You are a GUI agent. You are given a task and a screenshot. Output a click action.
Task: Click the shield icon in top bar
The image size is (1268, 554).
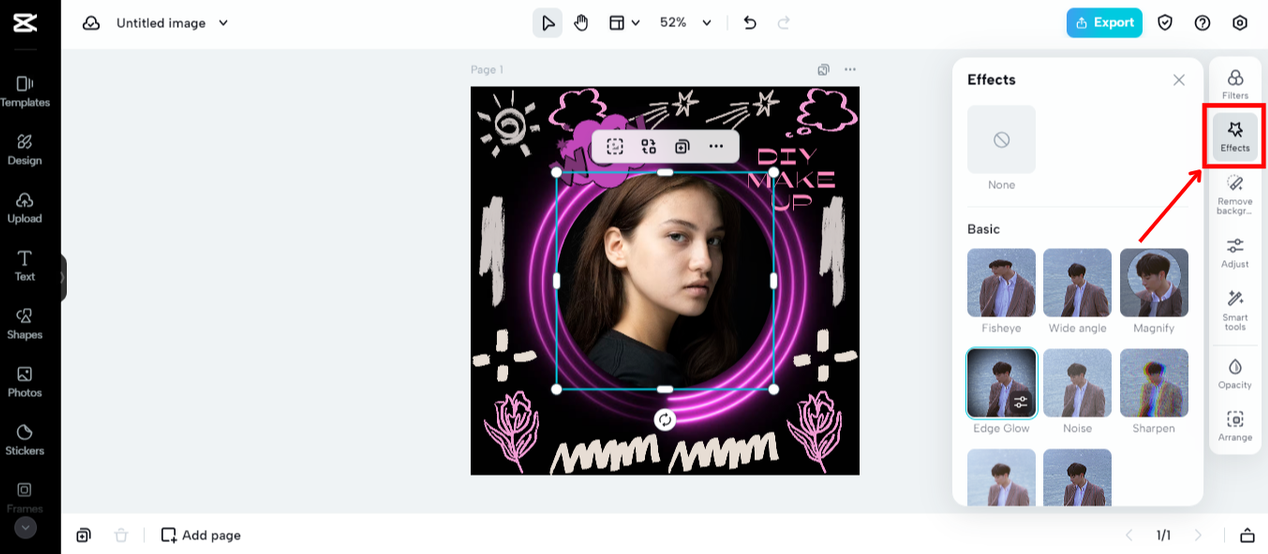(1165, 23)
